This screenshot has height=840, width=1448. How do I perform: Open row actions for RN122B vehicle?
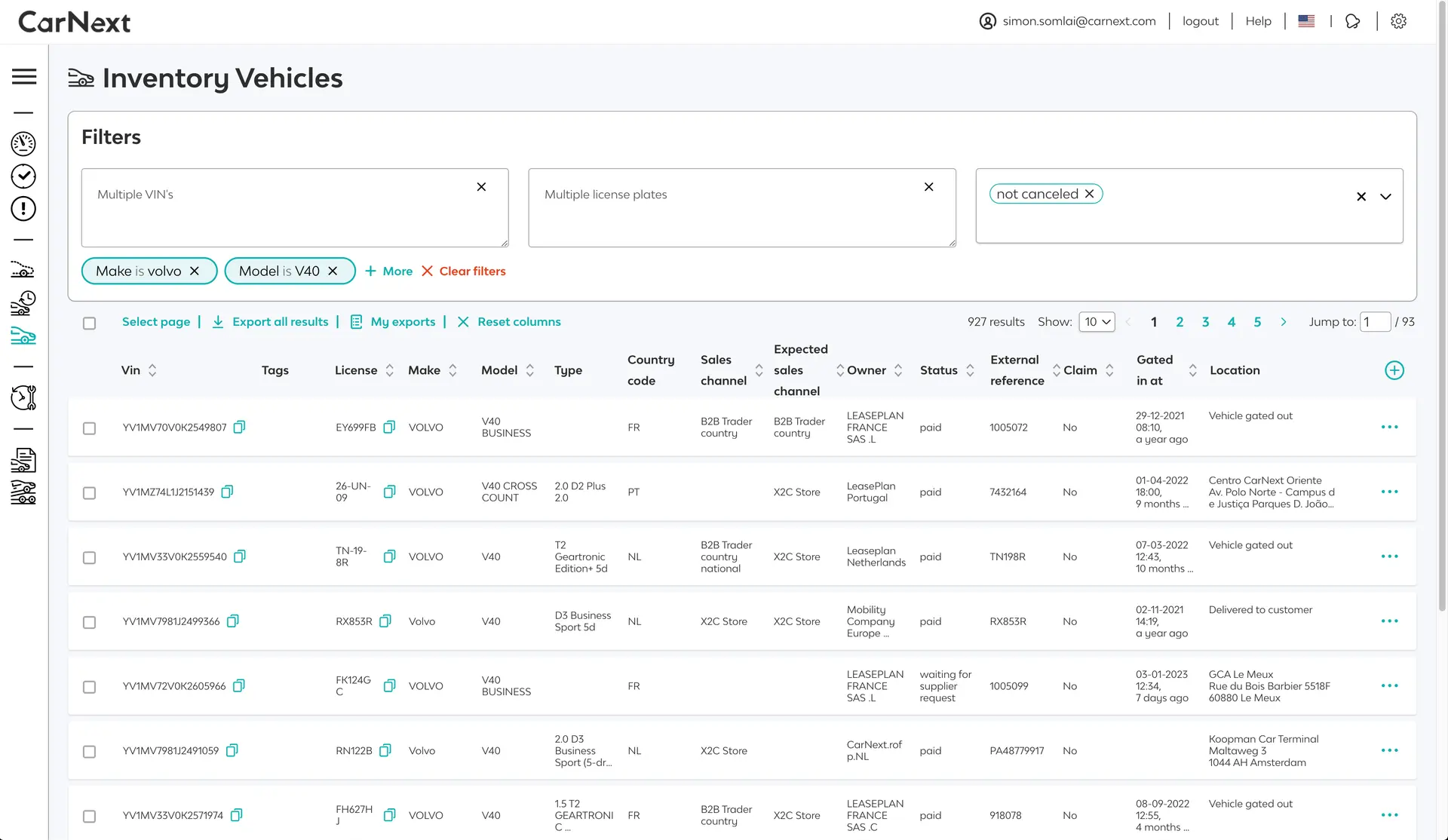(x=1390, y=750)
